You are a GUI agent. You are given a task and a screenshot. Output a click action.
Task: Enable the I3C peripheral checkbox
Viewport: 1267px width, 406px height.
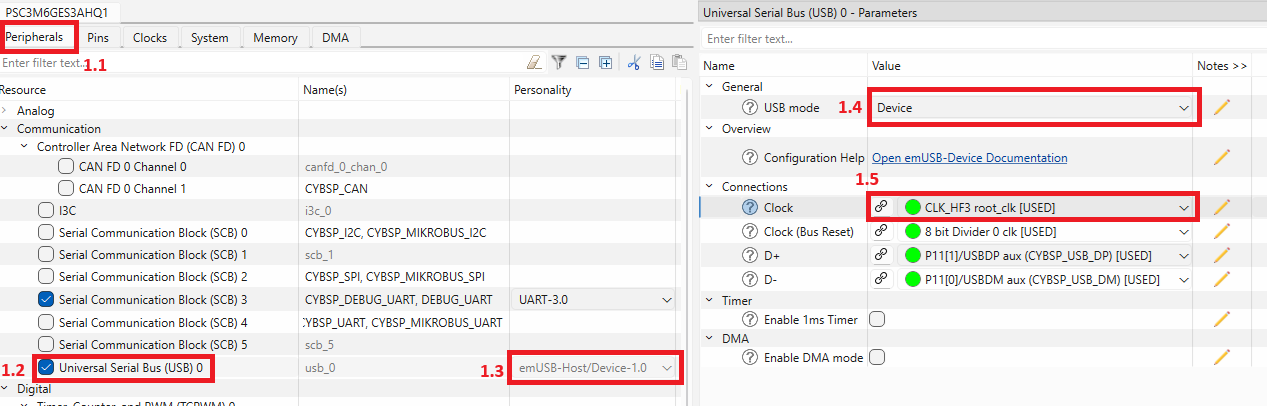coord(46,210)
